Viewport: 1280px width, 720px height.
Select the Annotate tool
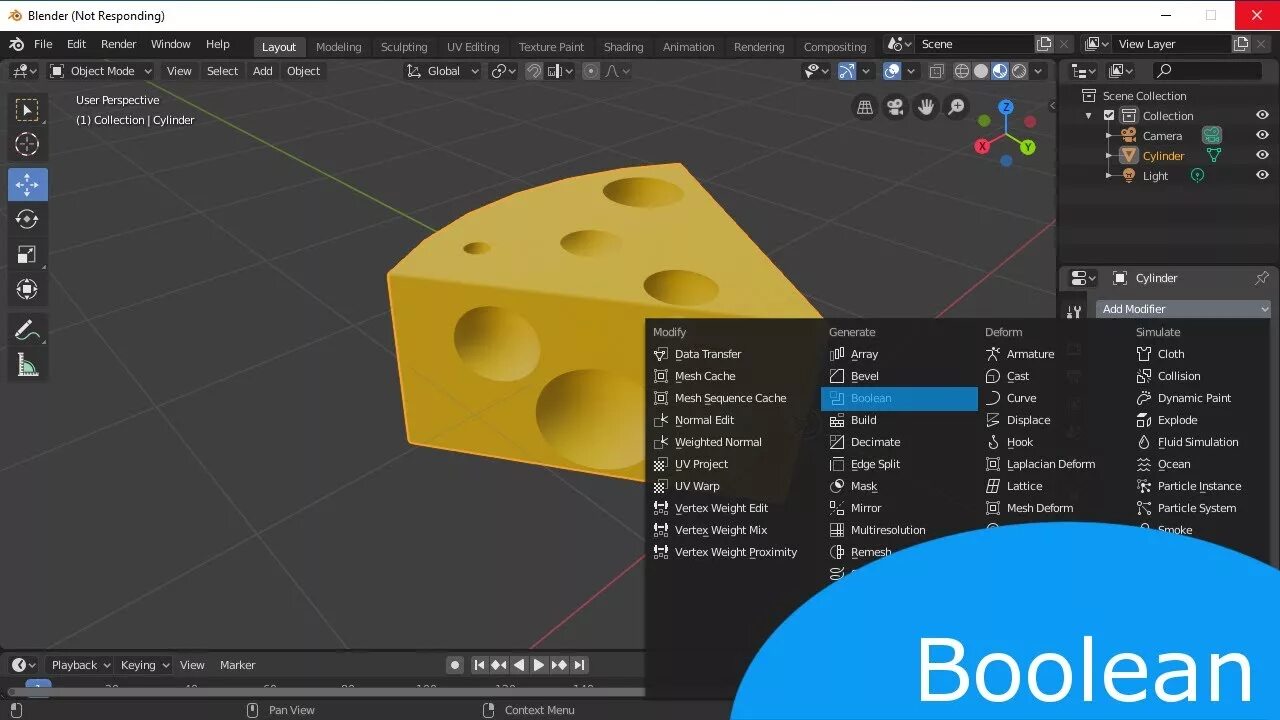click(x=27, y=330)
